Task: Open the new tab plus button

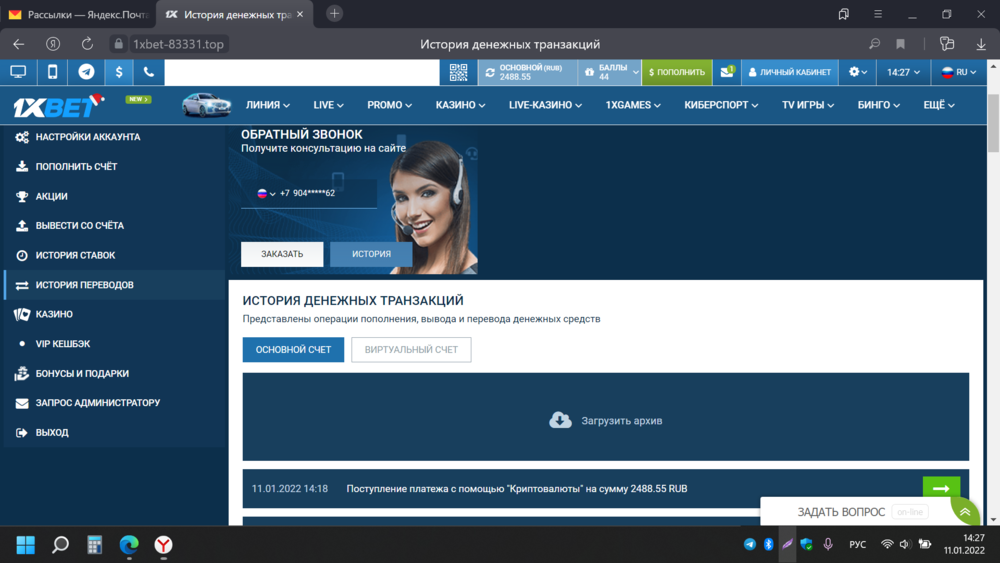Action: 334,13
